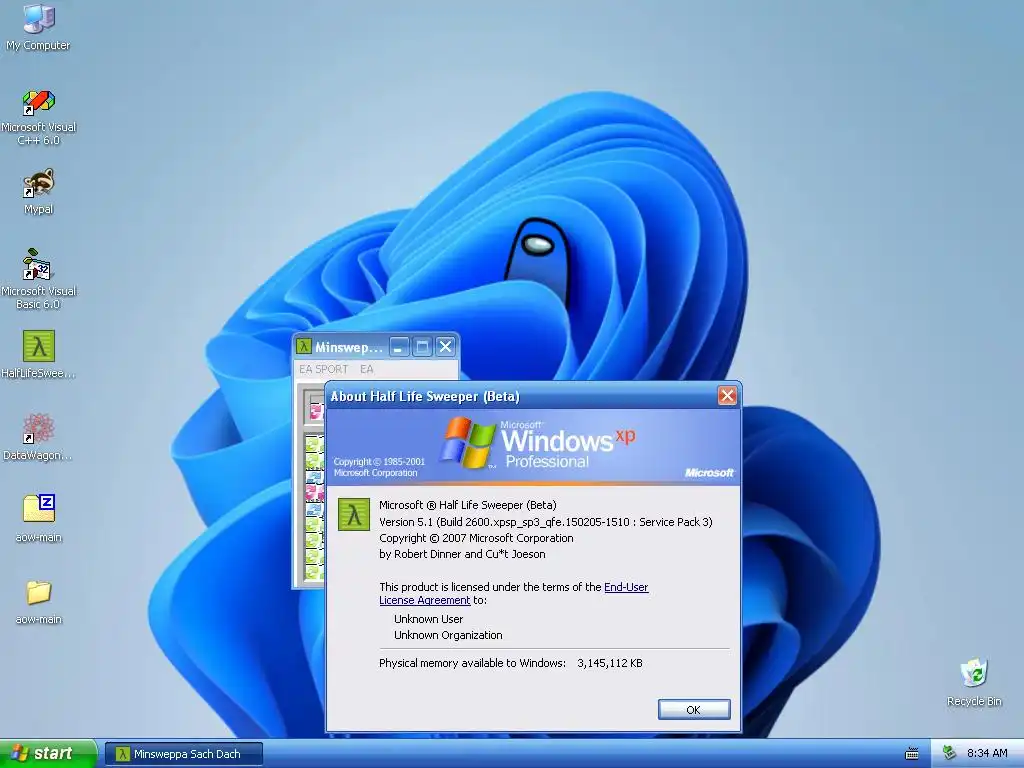Open the EA menu in Minsweppa window

(x=366, y=369)
